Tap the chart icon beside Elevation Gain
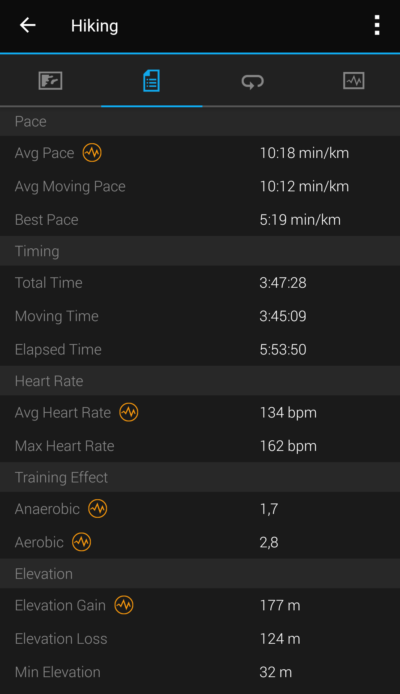 124,605
